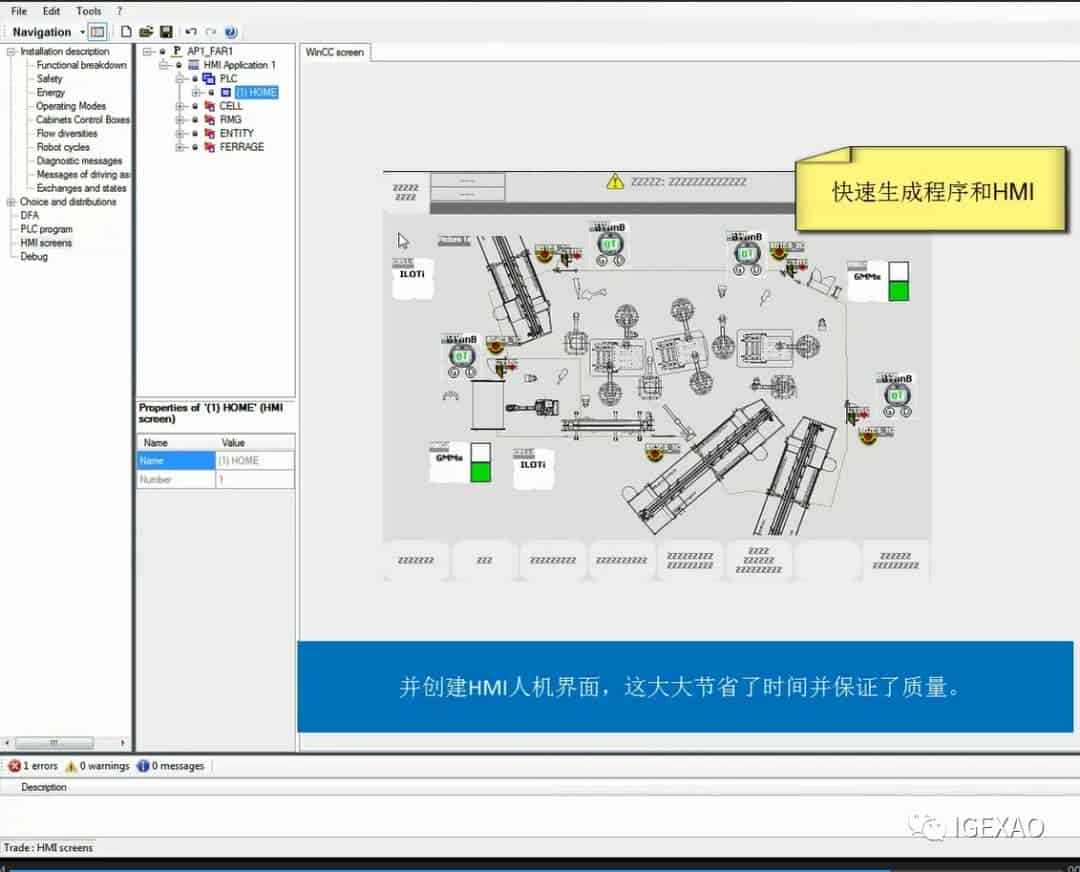The width and height of the screenshot is (1080, 872).
Task: Click the Value column header
Action: (255, 442)
